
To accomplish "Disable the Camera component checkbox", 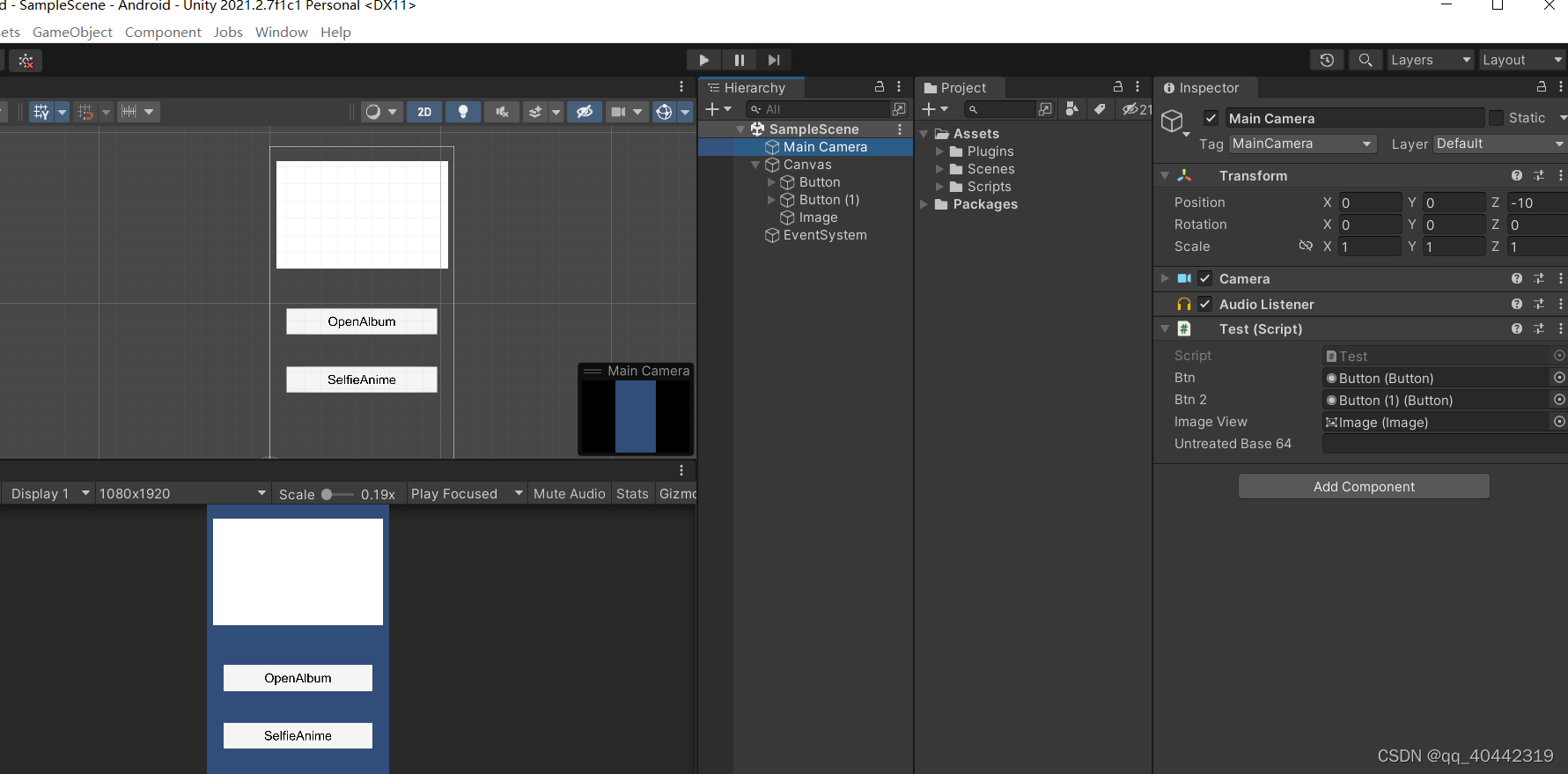I will pos(1205,278).
